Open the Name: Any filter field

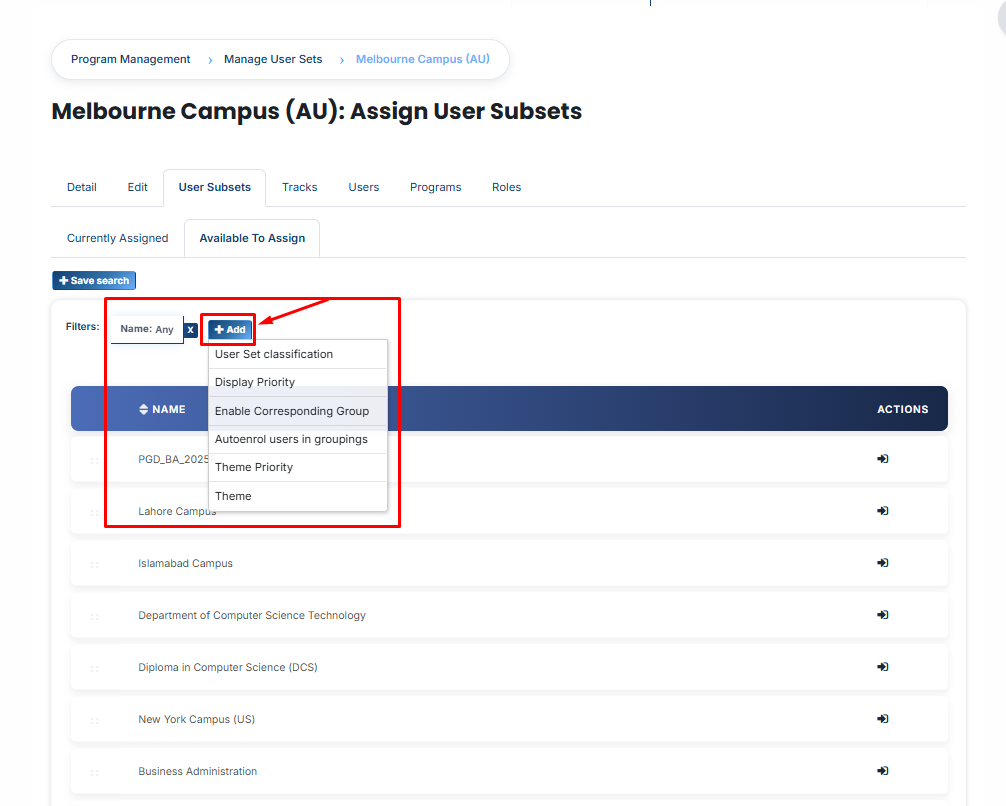147,329
